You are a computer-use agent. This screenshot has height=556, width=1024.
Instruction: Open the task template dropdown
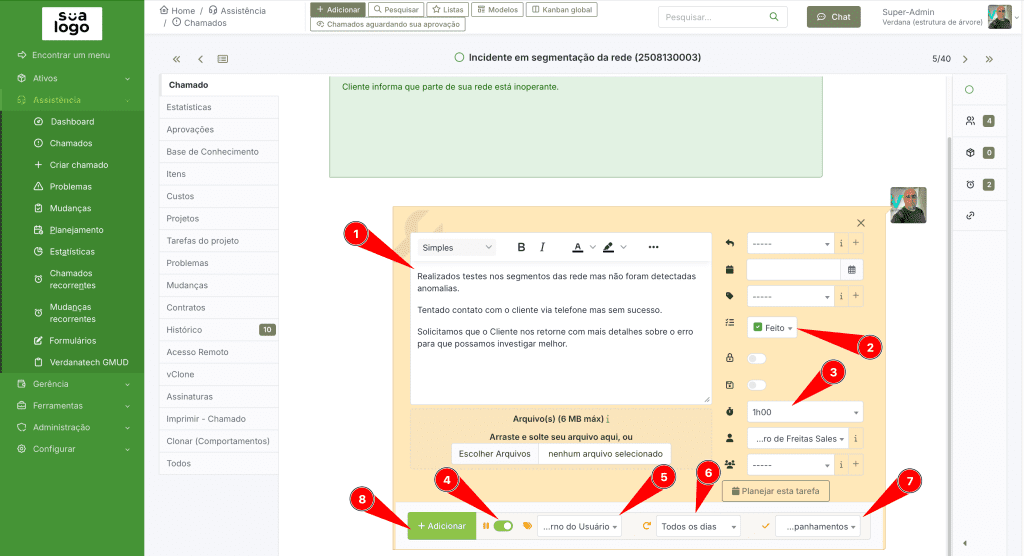[x=790, y=243]
